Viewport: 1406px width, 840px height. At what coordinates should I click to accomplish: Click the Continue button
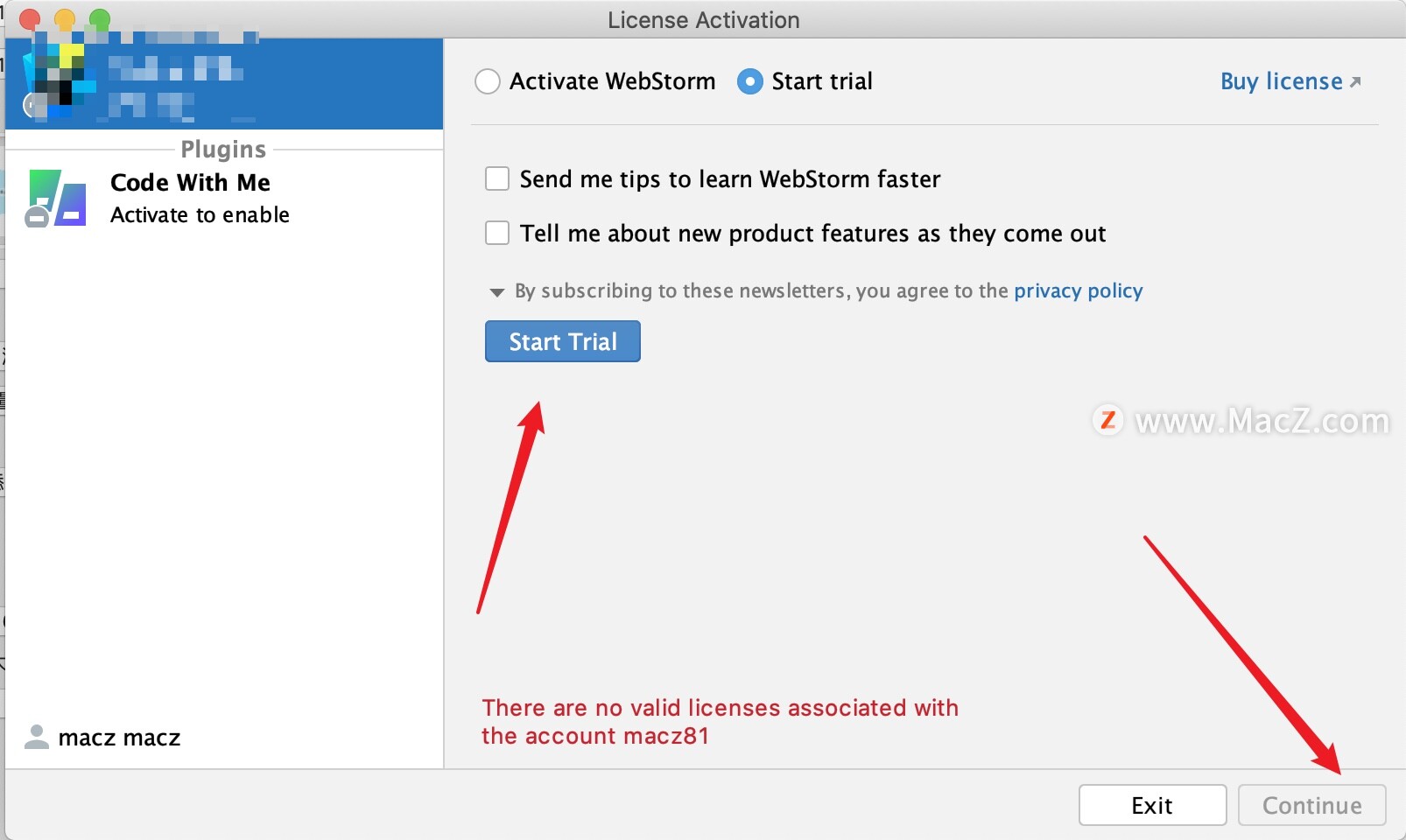1311,805
